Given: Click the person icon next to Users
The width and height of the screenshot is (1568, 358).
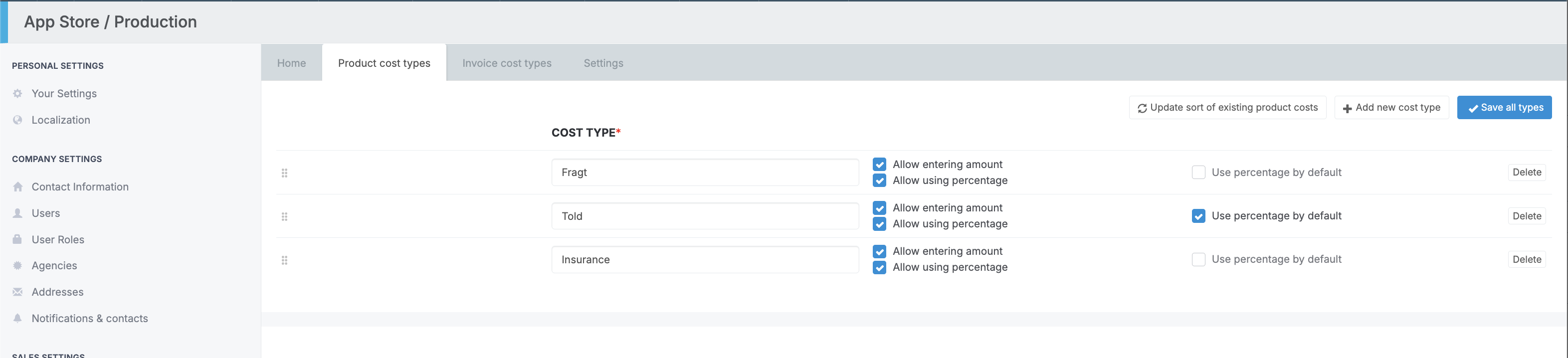Looking at the screenshot, I should pos(17,213).
